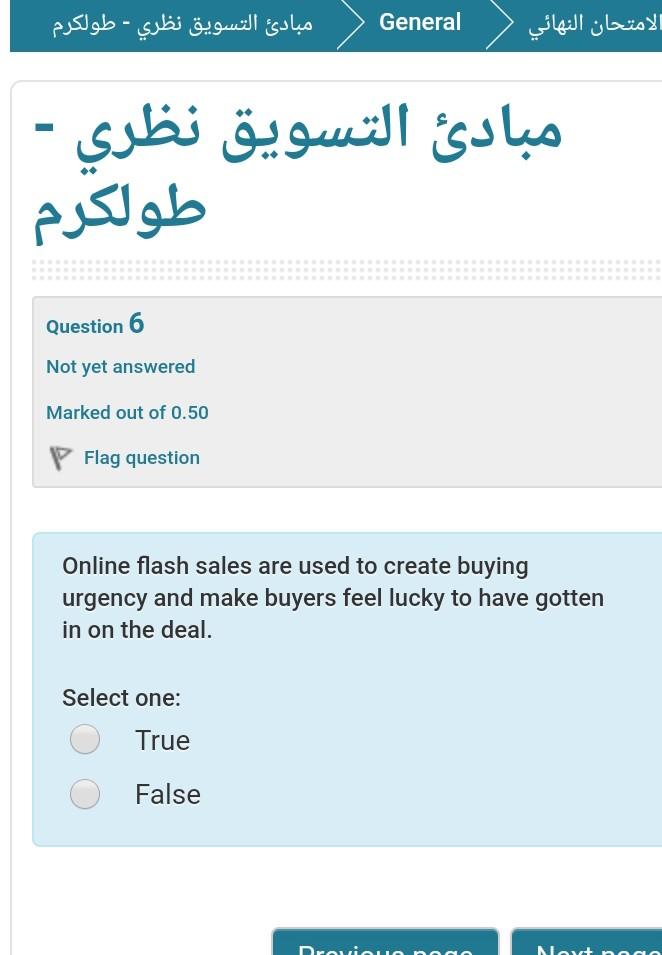Screen dimensions: 662x955
Task: Click the flash sales question text
Action: [330, 595]
